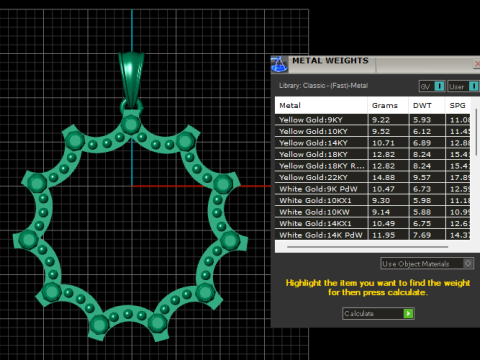Select the White Gold:9K PdW row

(x=372, y=189)
